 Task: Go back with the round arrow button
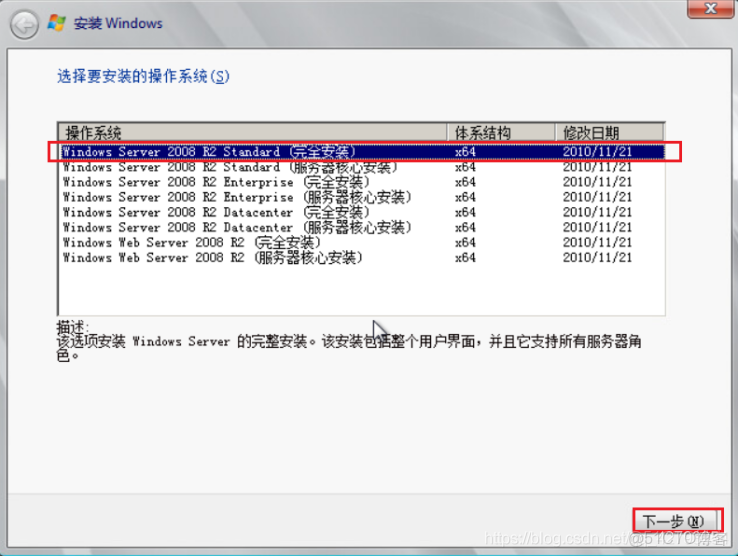[x=24, y=24]
